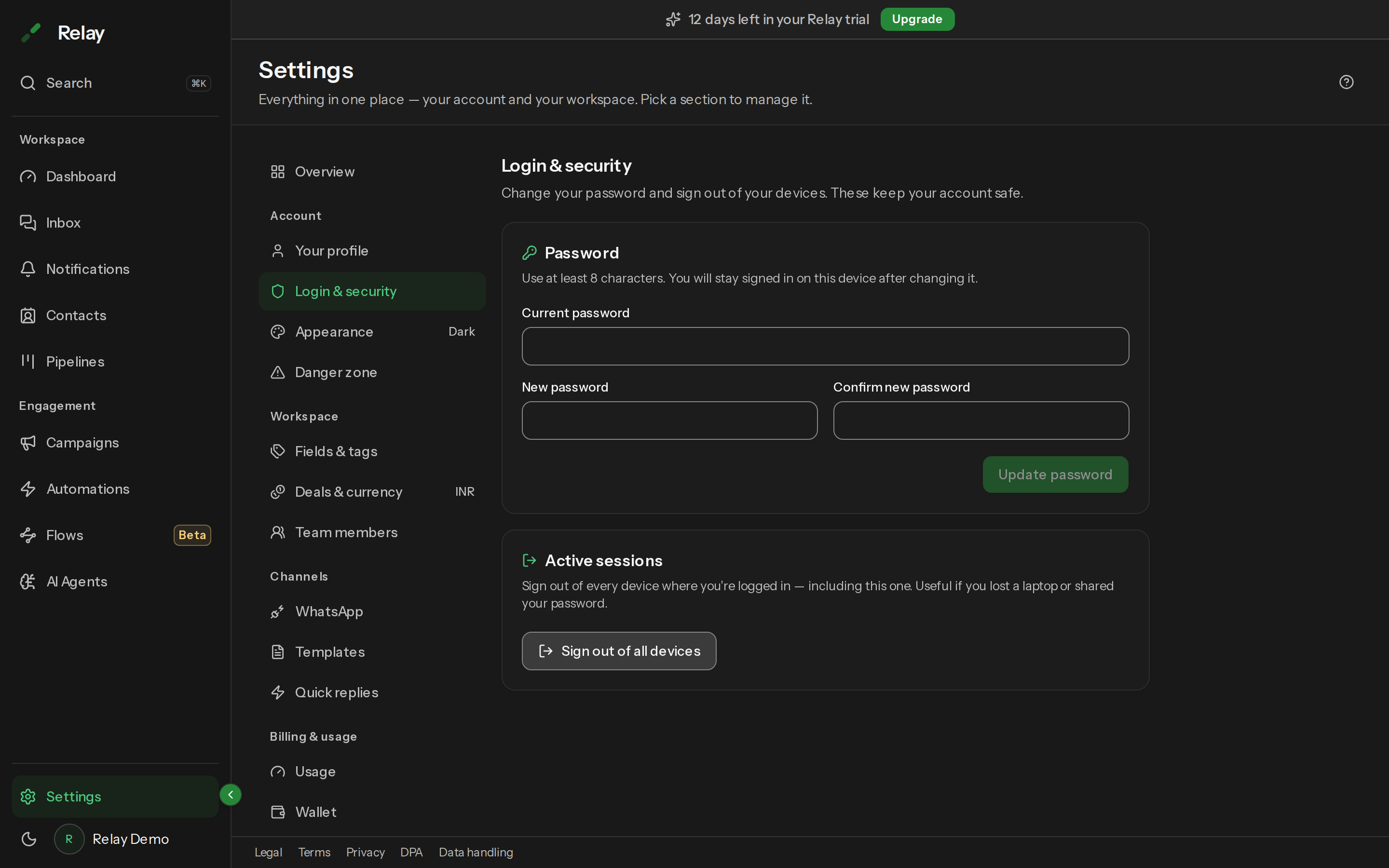Open the Contacts page
Image resolution: width=1389 pixels, height=868 pixels.
click(115, 315)
